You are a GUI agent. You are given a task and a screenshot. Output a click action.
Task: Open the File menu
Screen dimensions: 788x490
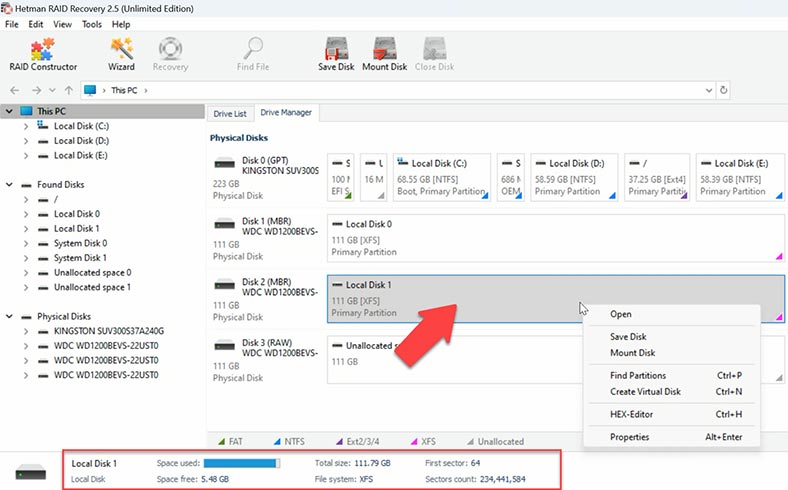tap(12, 24)
